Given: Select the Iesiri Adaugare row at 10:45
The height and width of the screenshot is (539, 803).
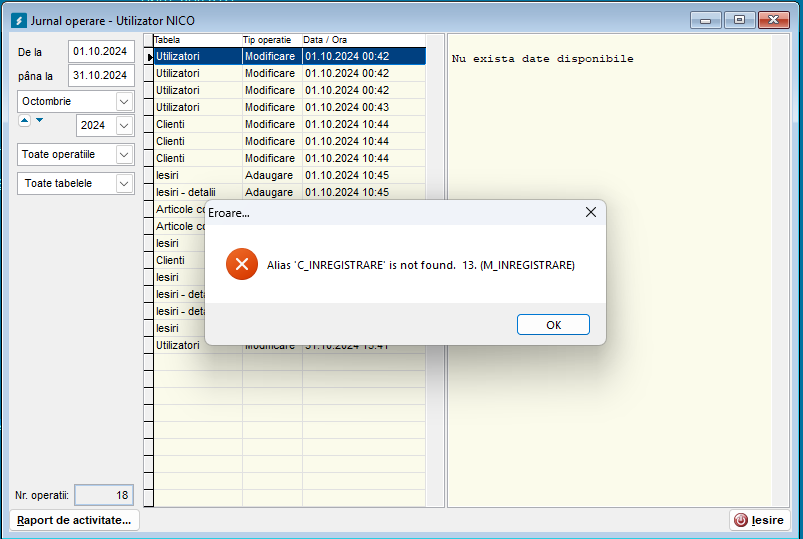Looking at the screenshot, I should [290, 175].
